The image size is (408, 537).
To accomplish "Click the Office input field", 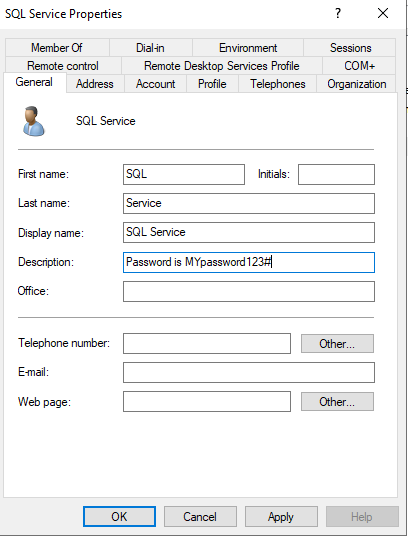I will click(x=249, y=291).
